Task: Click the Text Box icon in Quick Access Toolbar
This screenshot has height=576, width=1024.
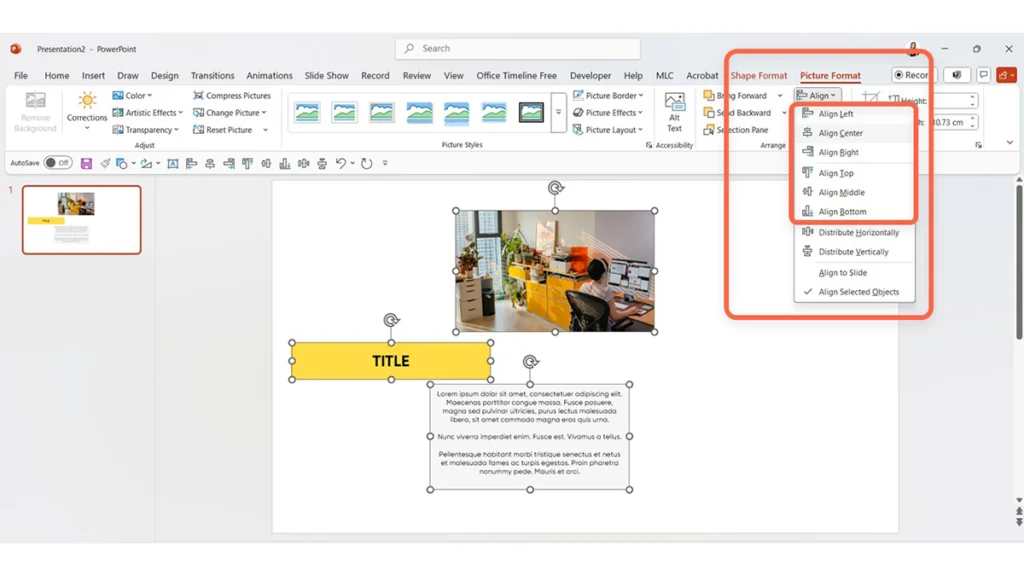Action: [x=172, y=163]
